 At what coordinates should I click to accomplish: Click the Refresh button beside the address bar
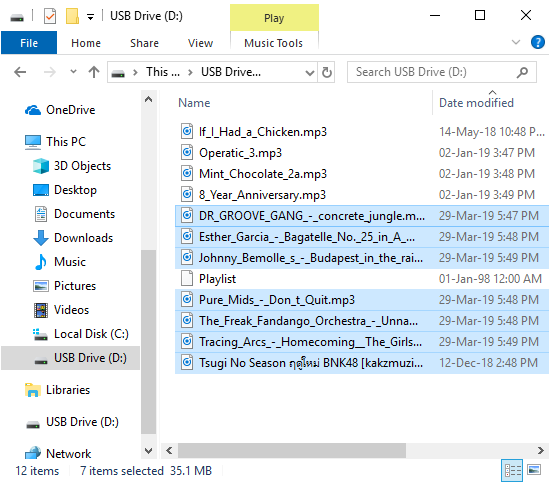click(x=327, y=72)
